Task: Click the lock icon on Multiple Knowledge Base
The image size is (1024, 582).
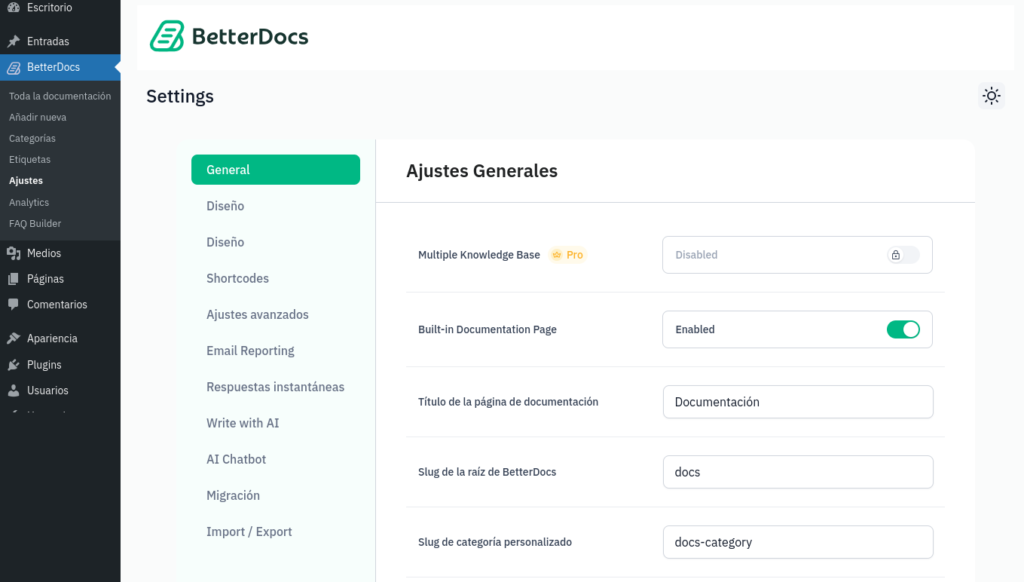Action: point(896,255)
